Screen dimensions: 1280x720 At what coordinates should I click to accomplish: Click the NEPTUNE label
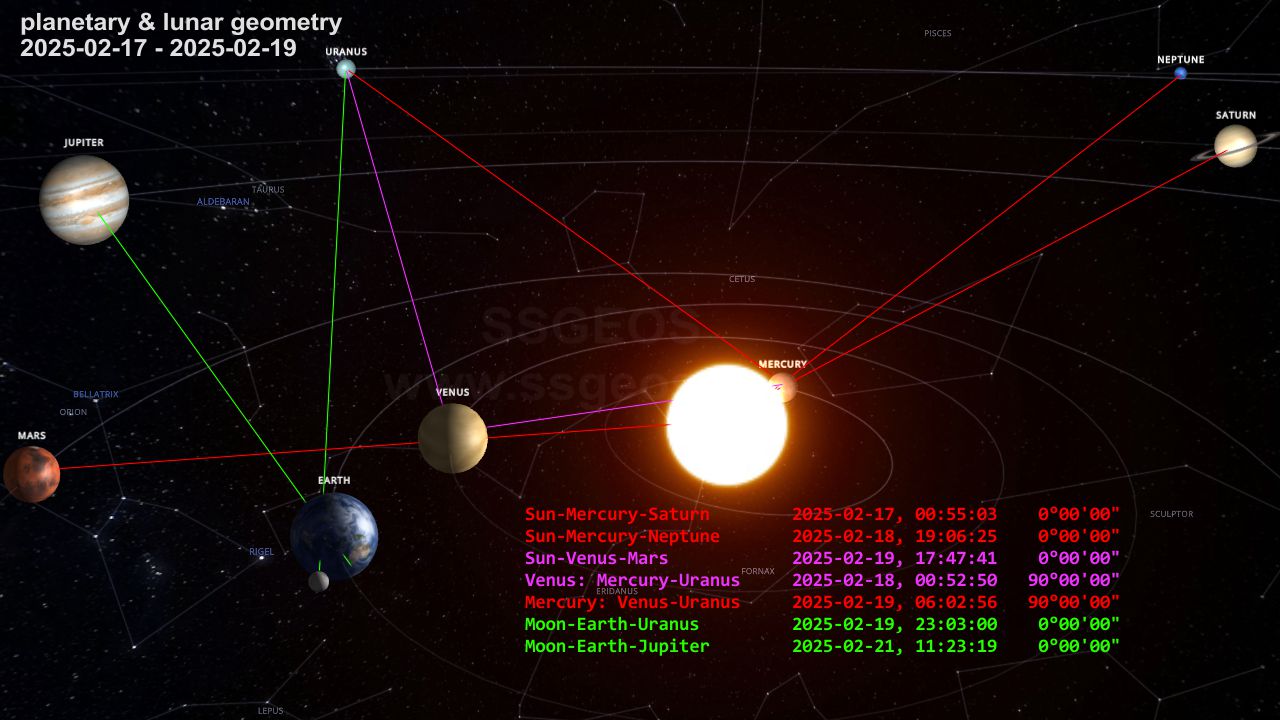tap(1181, 59)
